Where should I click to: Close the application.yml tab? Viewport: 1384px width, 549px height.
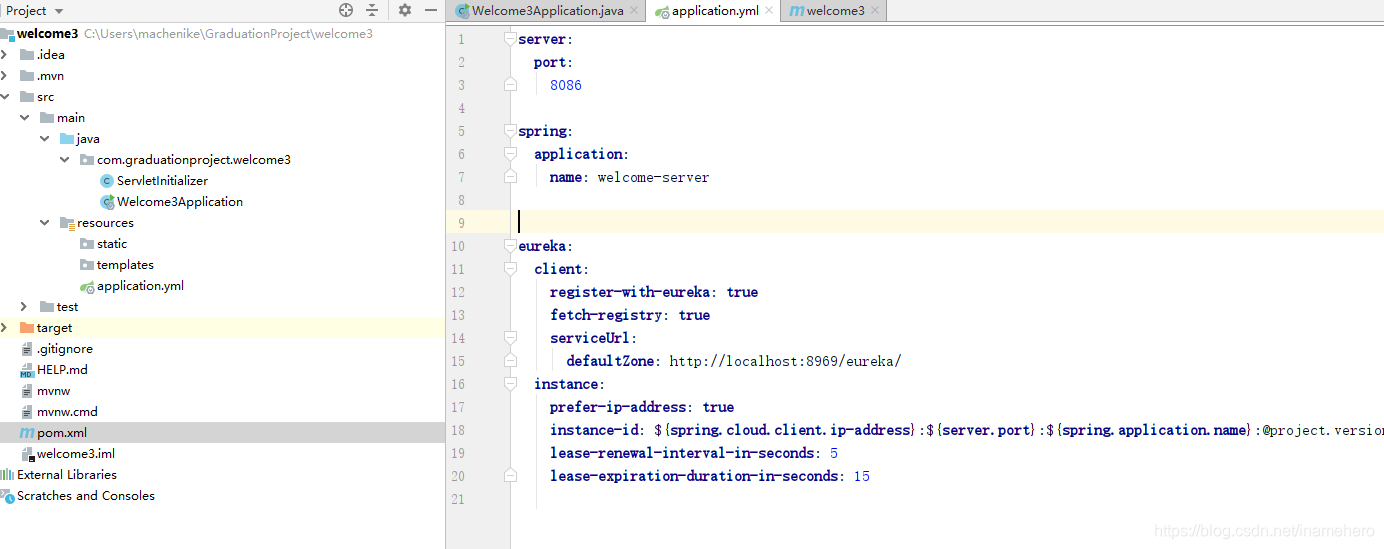(769, 11)
